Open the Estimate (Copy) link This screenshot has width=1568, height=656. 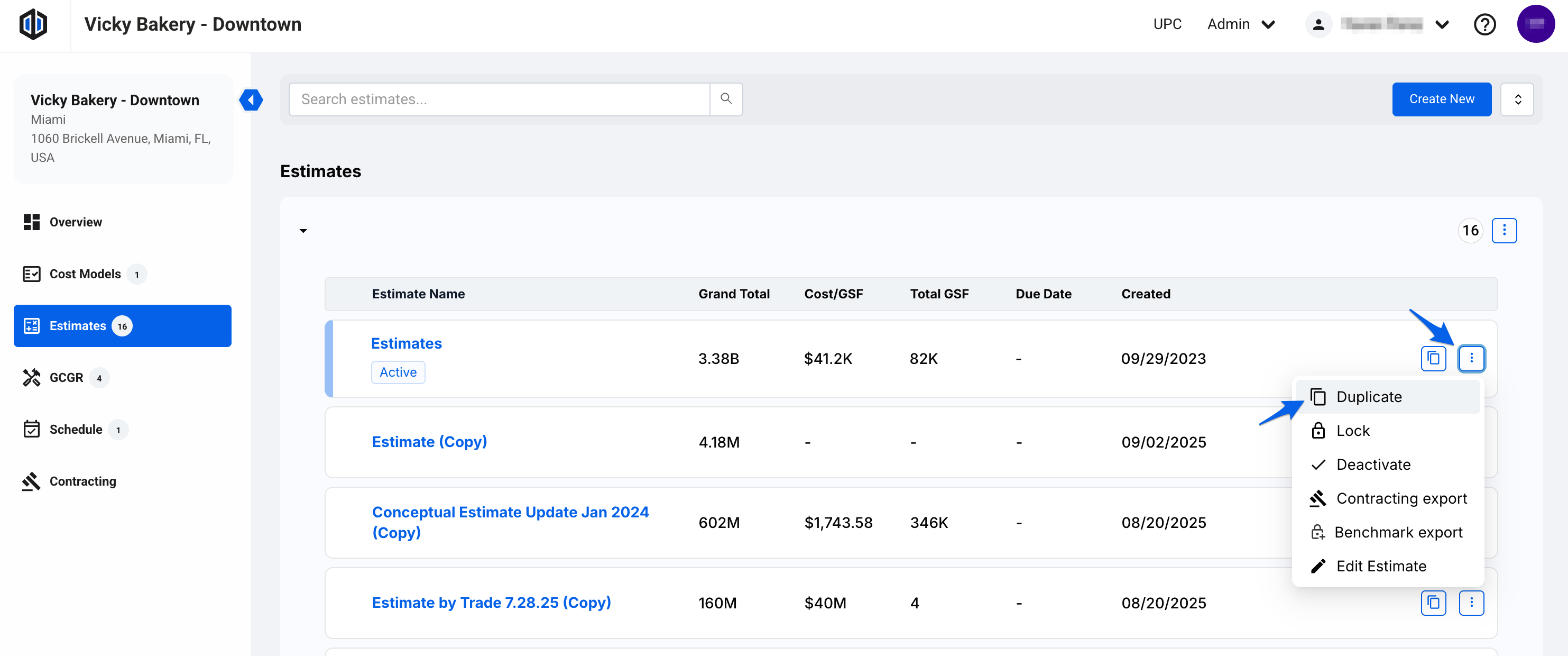coord(429,442)
